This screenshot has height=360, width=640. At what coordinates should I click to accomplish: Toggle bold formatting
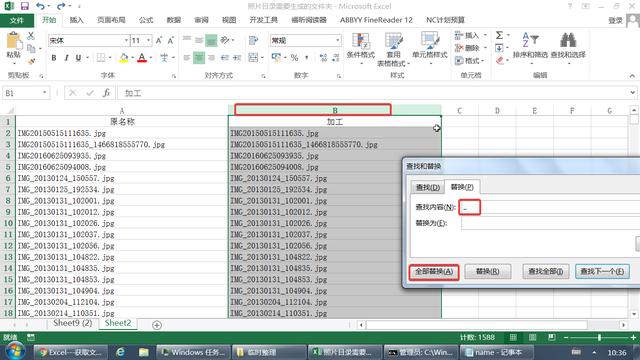(x=53, y=58)
